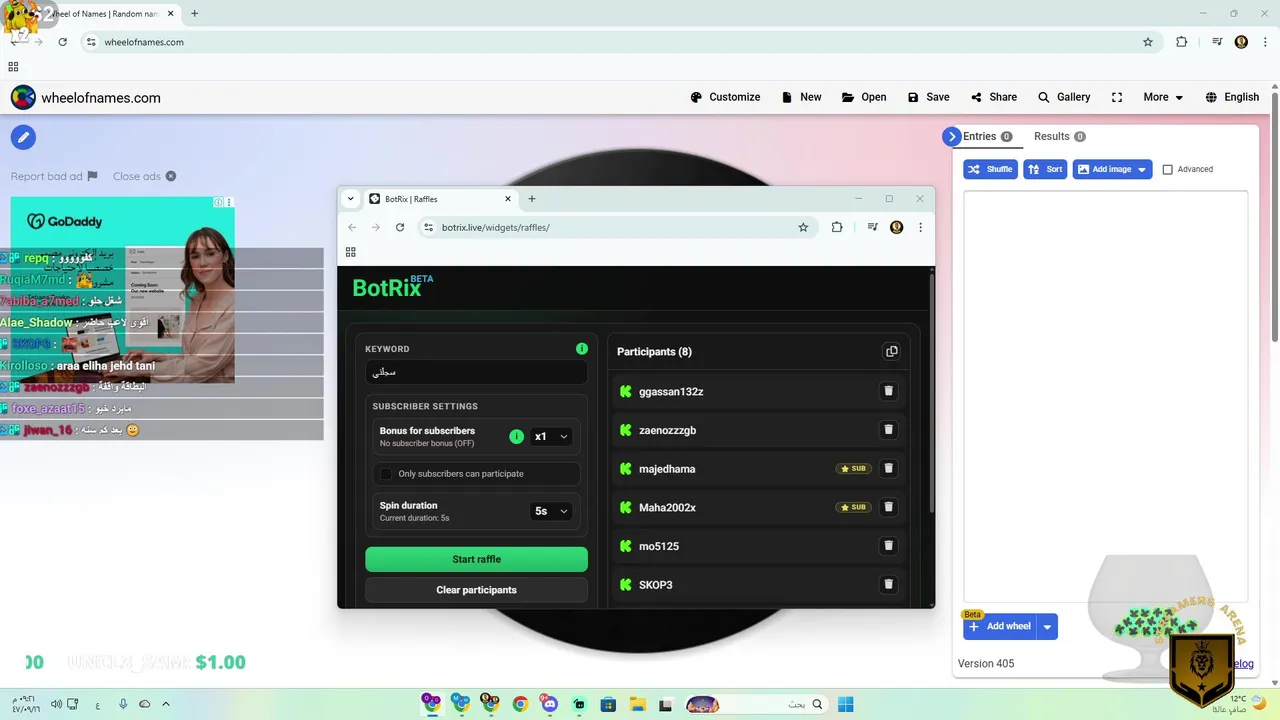This screenshot has width=1280, height=720.
Task: Open the x1 bonus multiplier dropdown
Action: click(551, 436)
